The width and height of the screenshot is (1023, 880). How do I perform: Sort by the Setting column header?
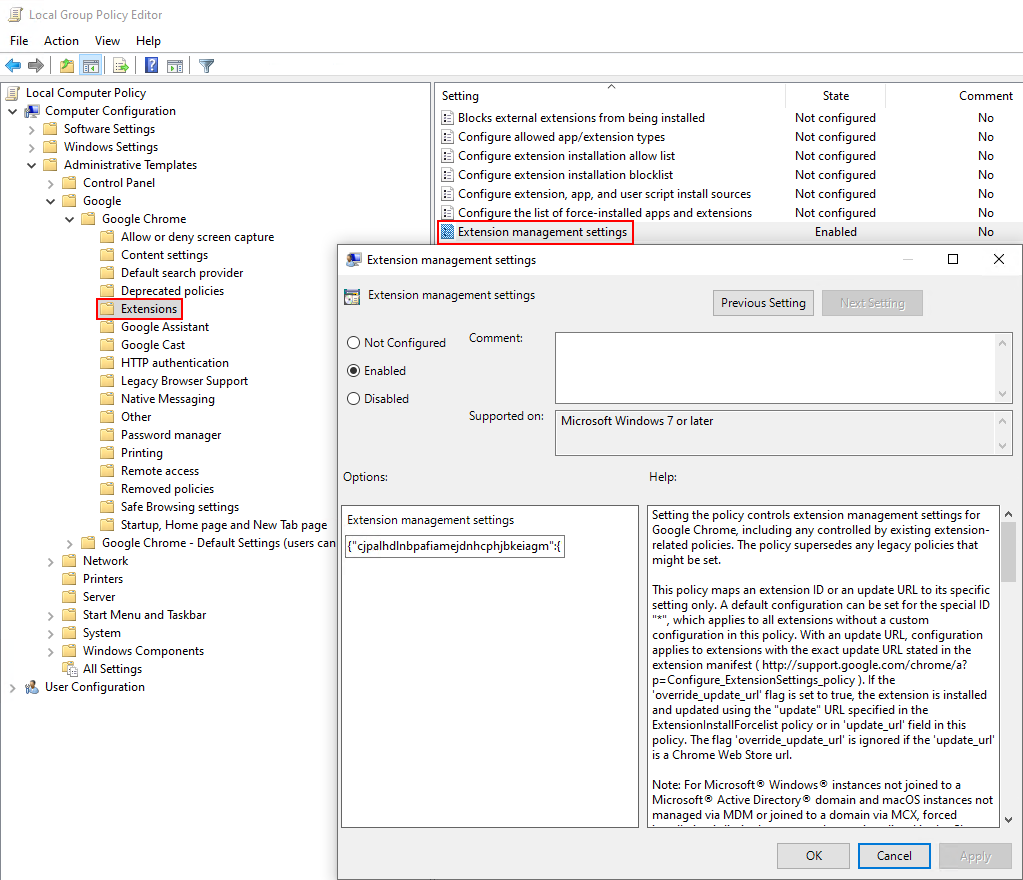[x=611, y=96]
